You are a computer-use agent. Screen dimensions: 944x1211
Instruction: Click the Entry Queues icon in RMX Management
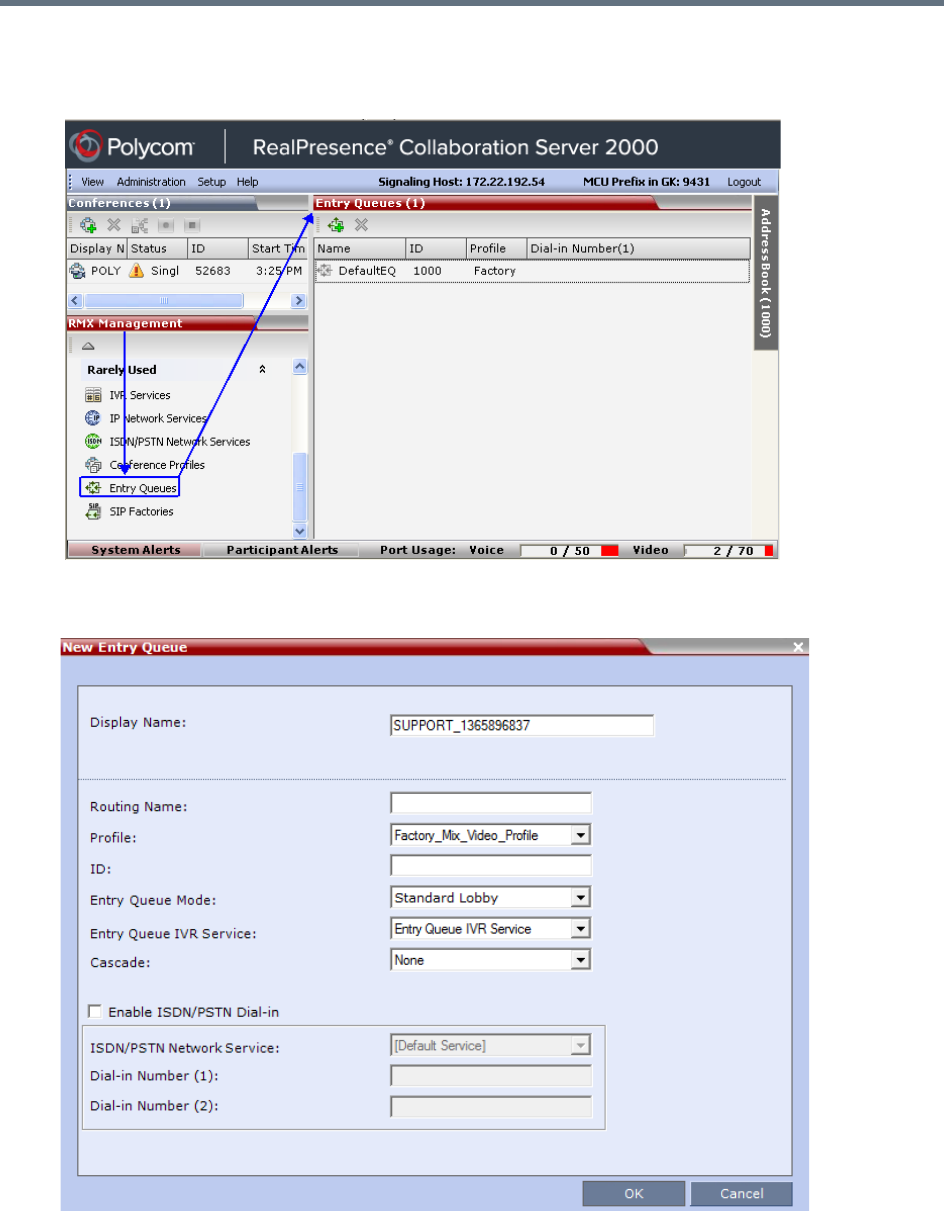pyautogui.click(x=93, y=488)
